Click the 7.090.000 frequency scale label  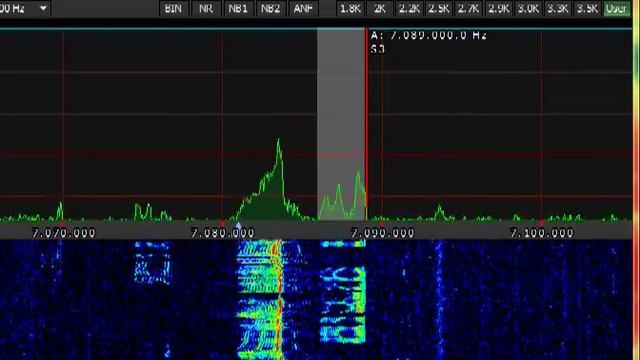tap(382, 233)
